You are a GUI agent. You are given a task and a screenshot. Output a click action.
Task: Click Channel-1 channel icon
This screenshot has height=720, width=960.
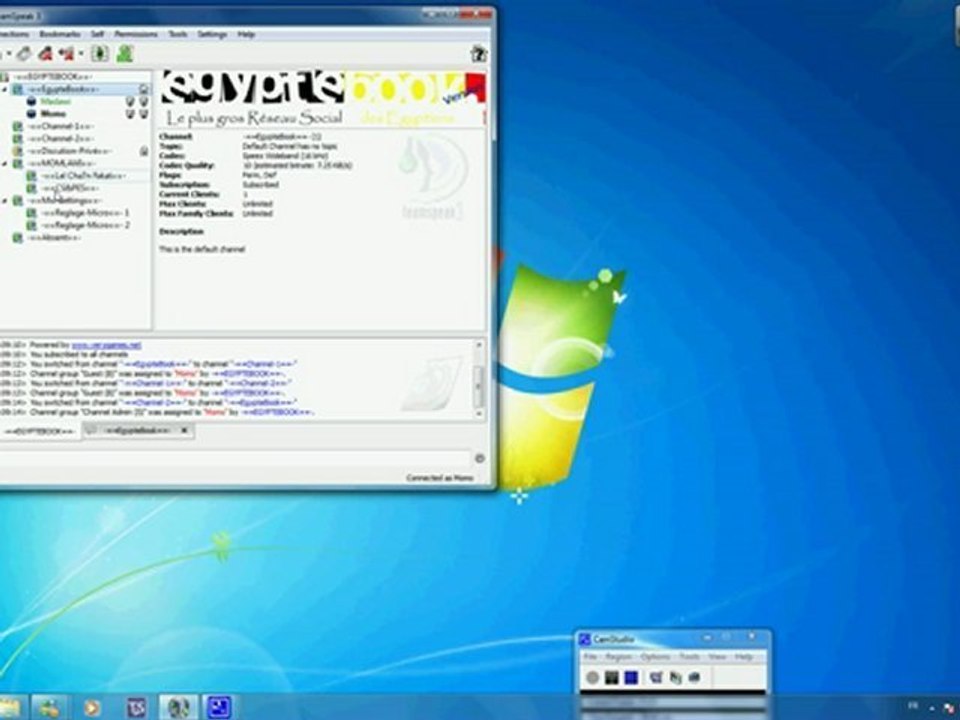coord(17,127)
